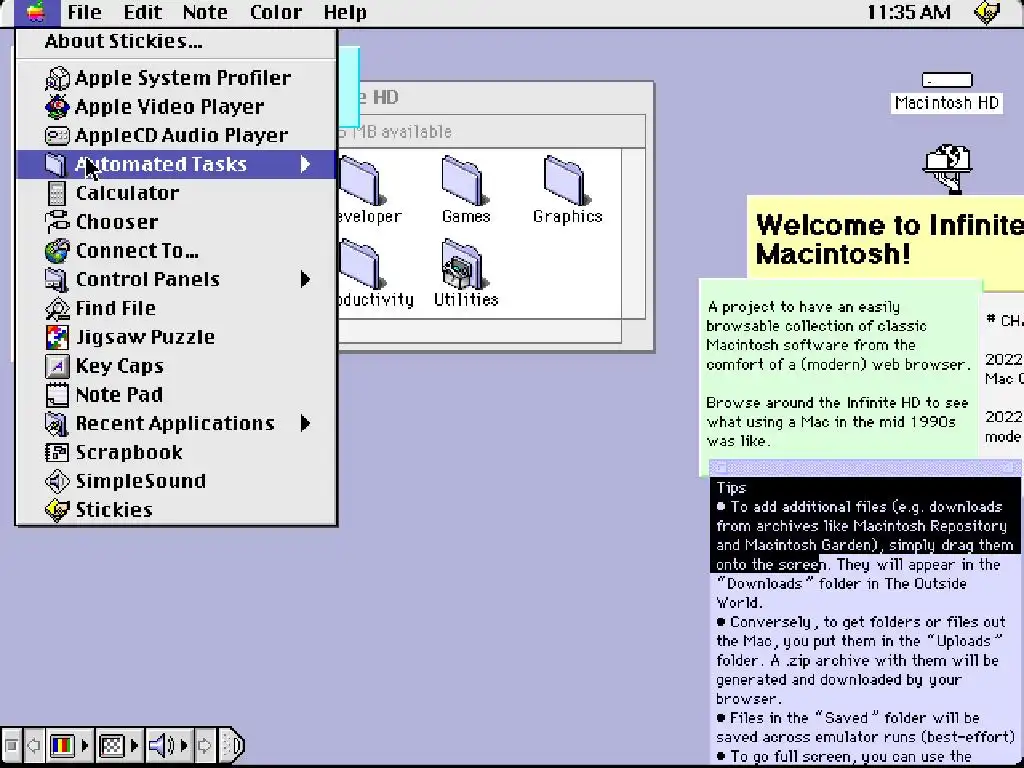Expand the Control Panels submenu arrow
This screenshot has width=1024, height=768.
tap(305, 280)
